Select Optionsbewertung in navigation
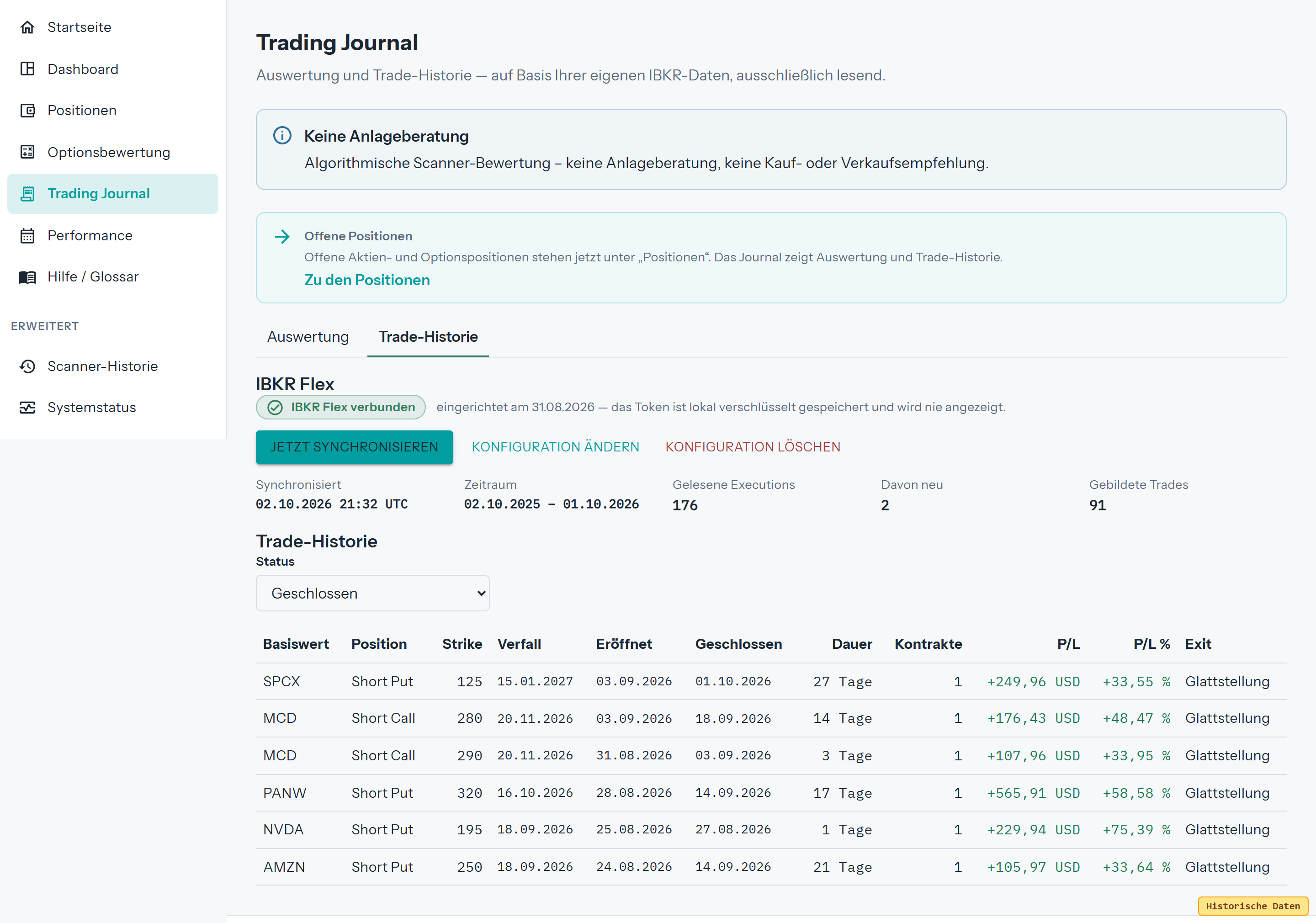This screenshot has height=923, width=1316. (113, 152)
